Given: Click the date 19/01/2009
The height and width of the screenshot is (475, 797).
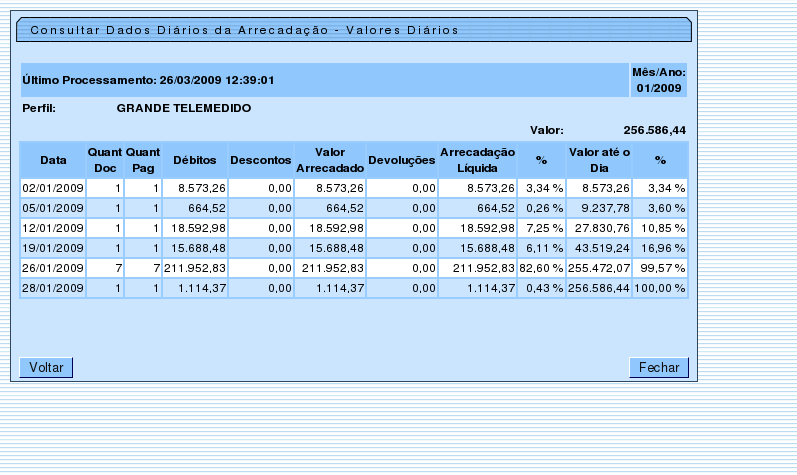Looking at the screenshot, I should pos(53,248).
